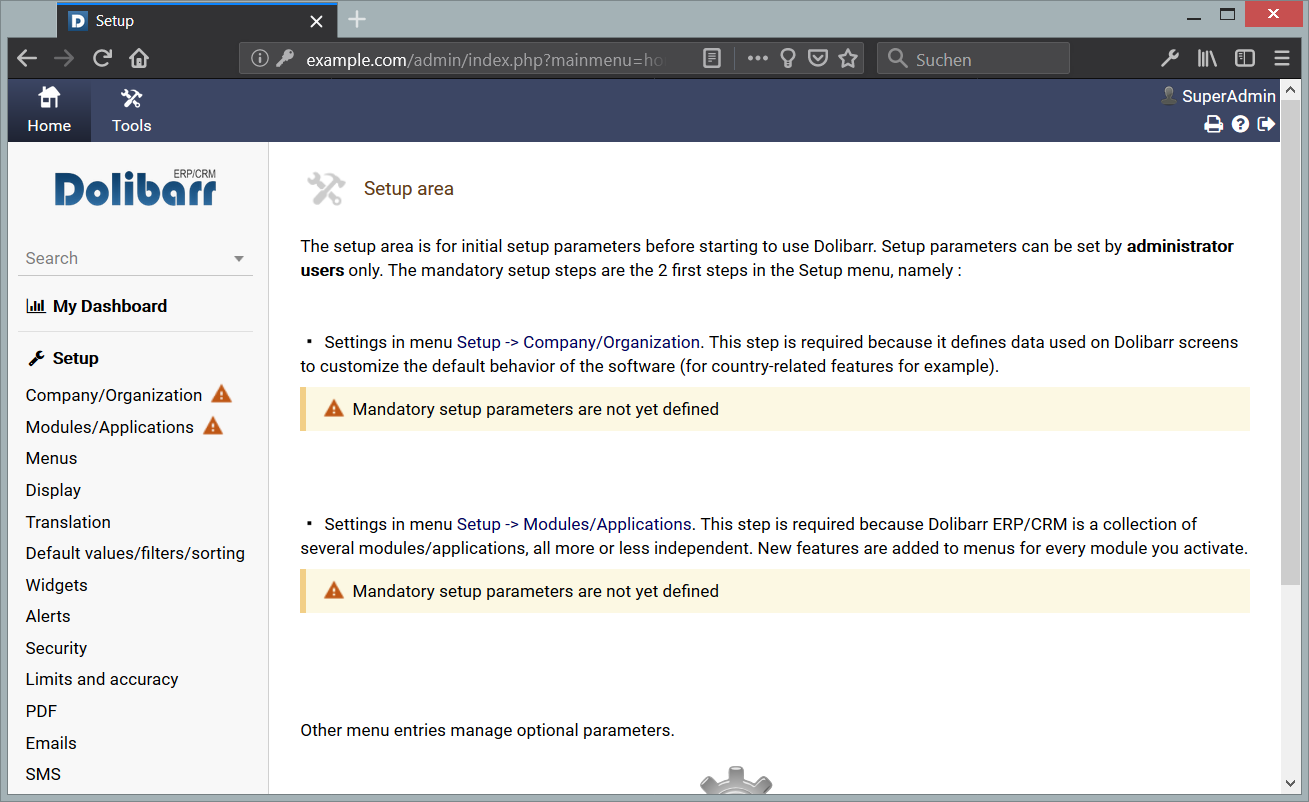Click the My Dashboard chart icon
The height and width of the screenshot is (802, 1309).
tap(36, 306)
